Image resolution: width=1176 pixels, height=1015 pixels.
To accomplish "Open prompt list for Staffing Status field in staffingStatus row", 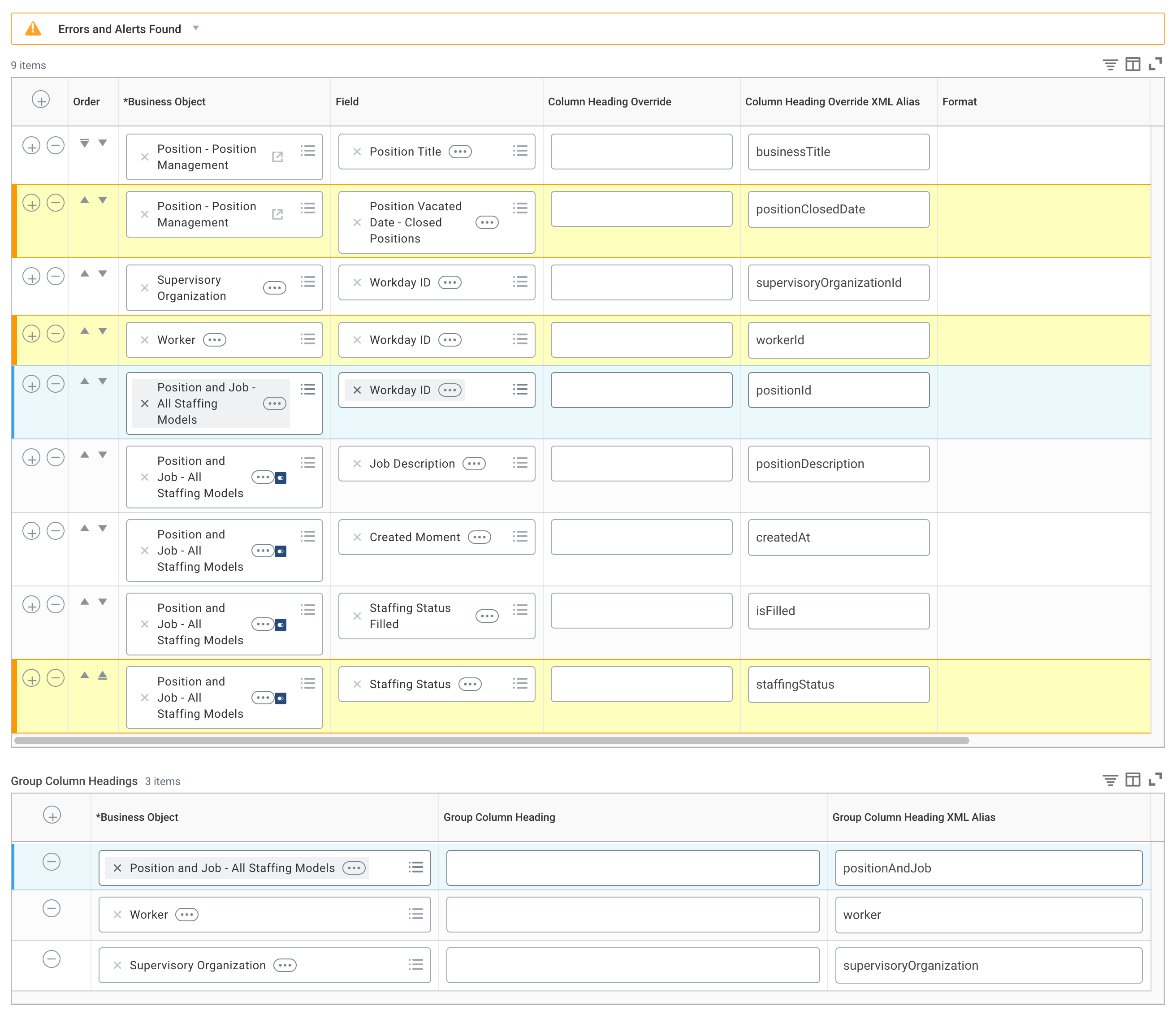I will click(x=520, y=684).
